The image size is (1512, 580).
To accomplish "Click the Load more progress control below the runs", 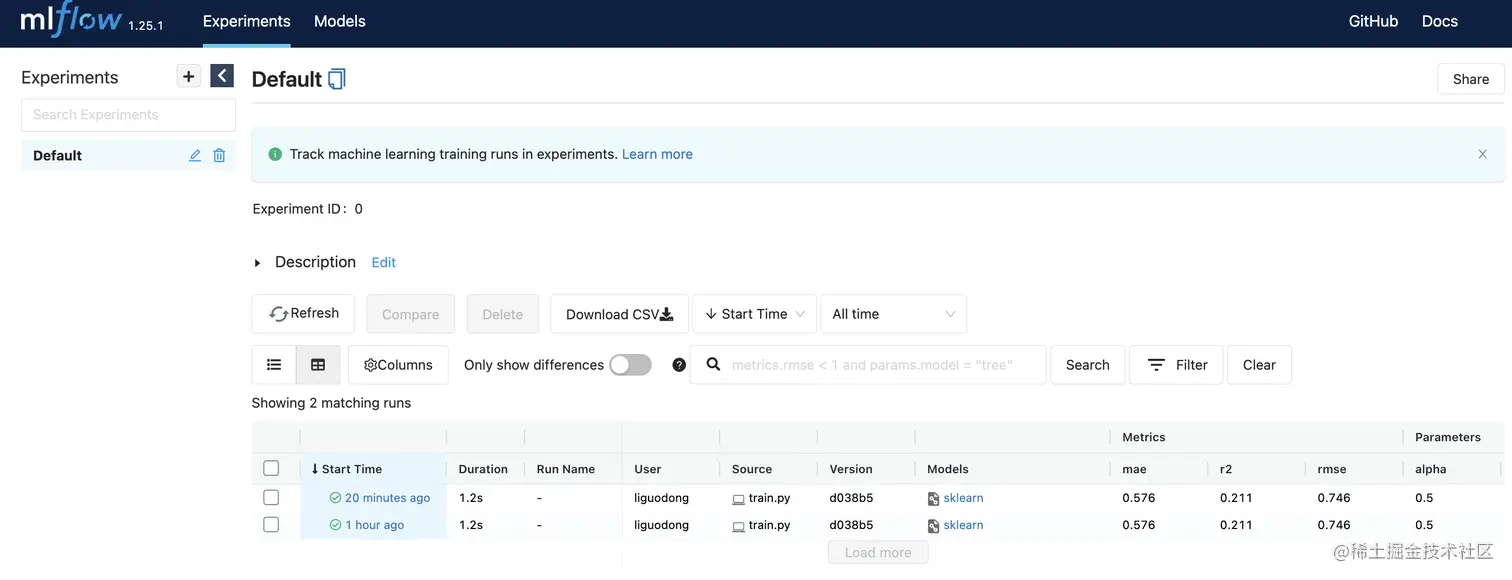I will pos(877,551).
